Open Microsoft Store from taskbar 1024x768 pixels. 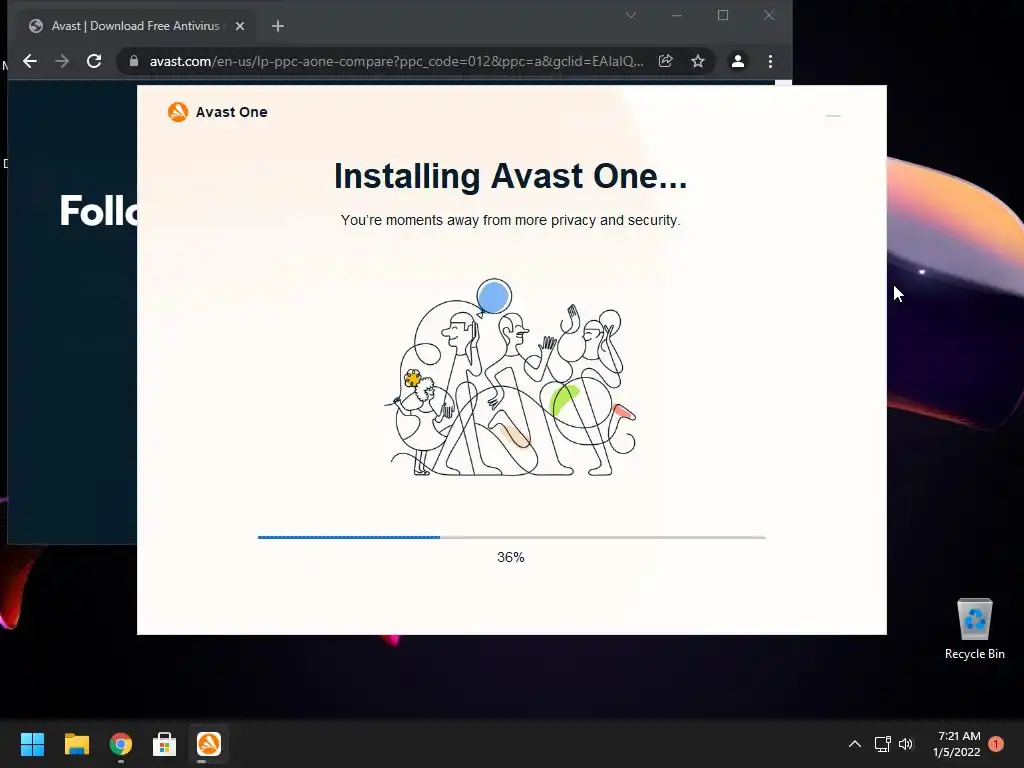[165, 744]
